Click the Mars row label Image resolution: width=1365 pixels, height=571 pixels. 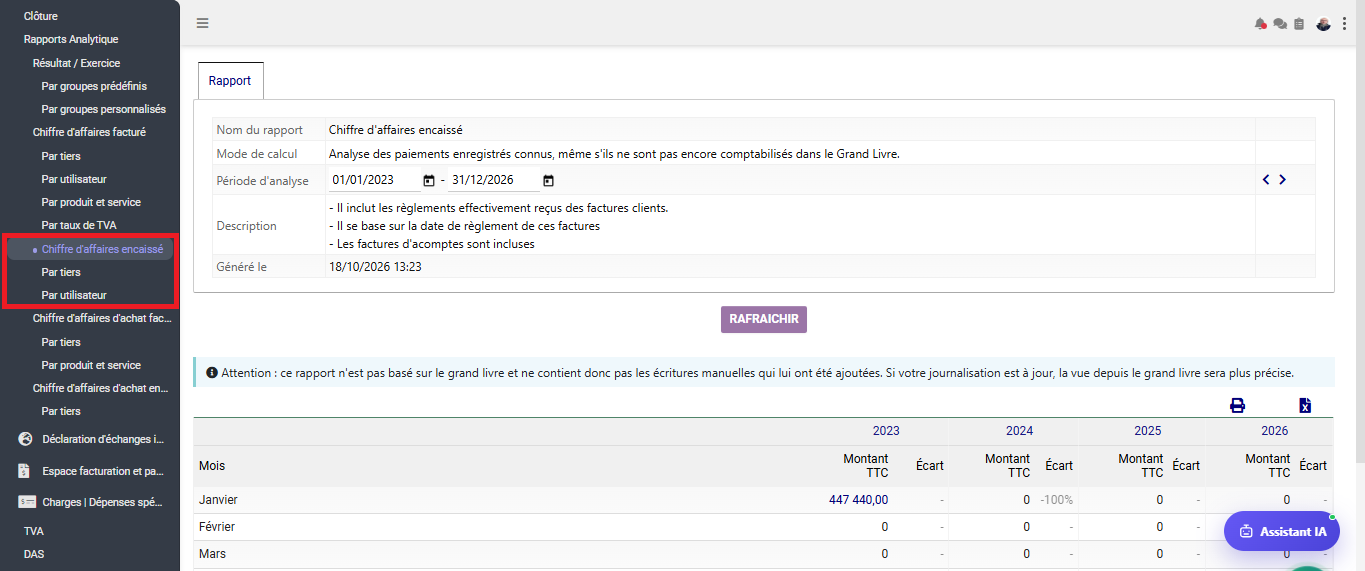tap(212, 554)
